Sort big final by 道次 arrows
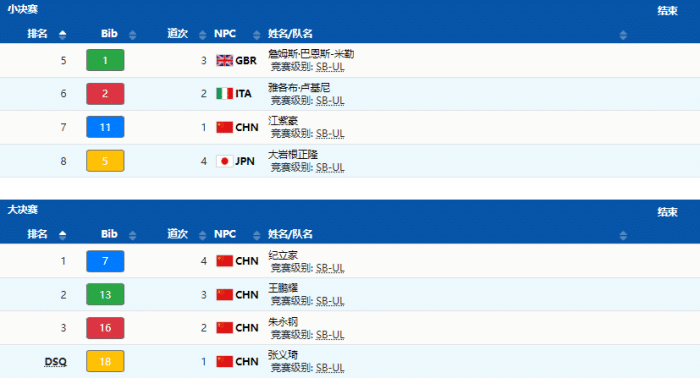This screenshot has height=378, width=700. point(203,235)
